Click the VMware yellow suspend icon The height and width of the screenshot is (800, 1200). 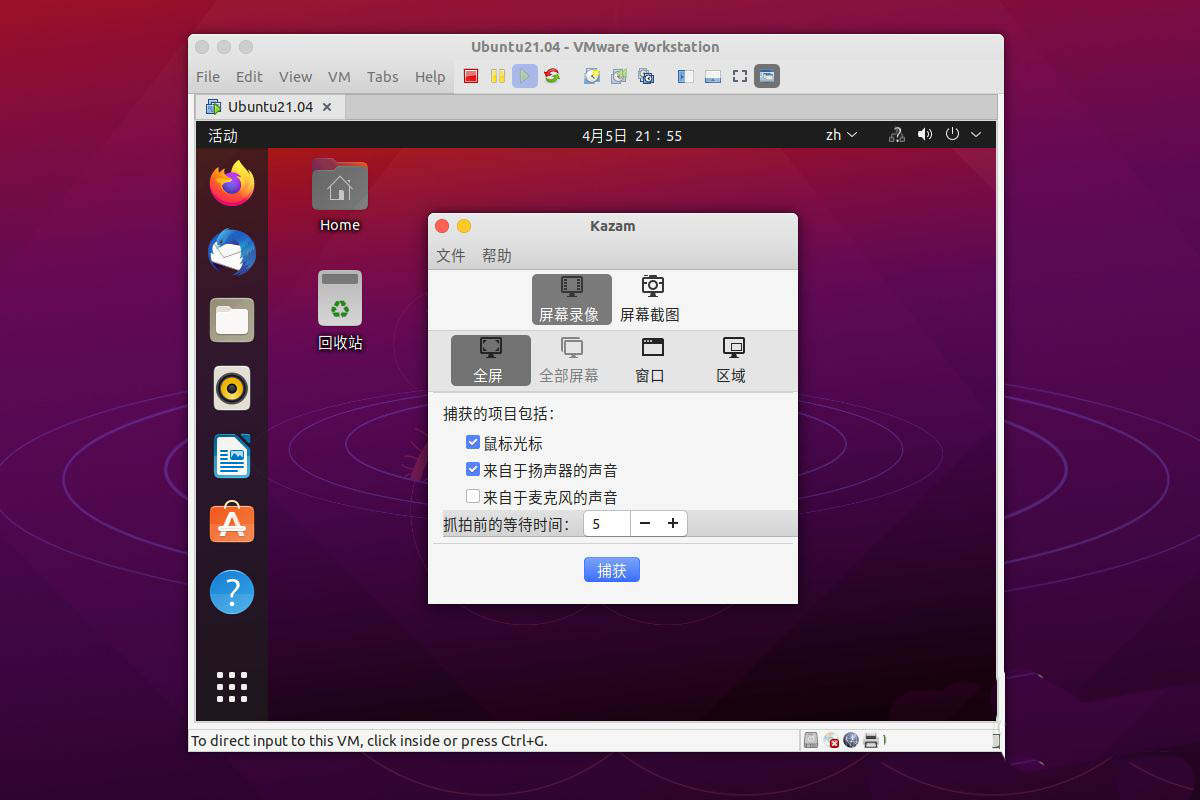(497, 76)
